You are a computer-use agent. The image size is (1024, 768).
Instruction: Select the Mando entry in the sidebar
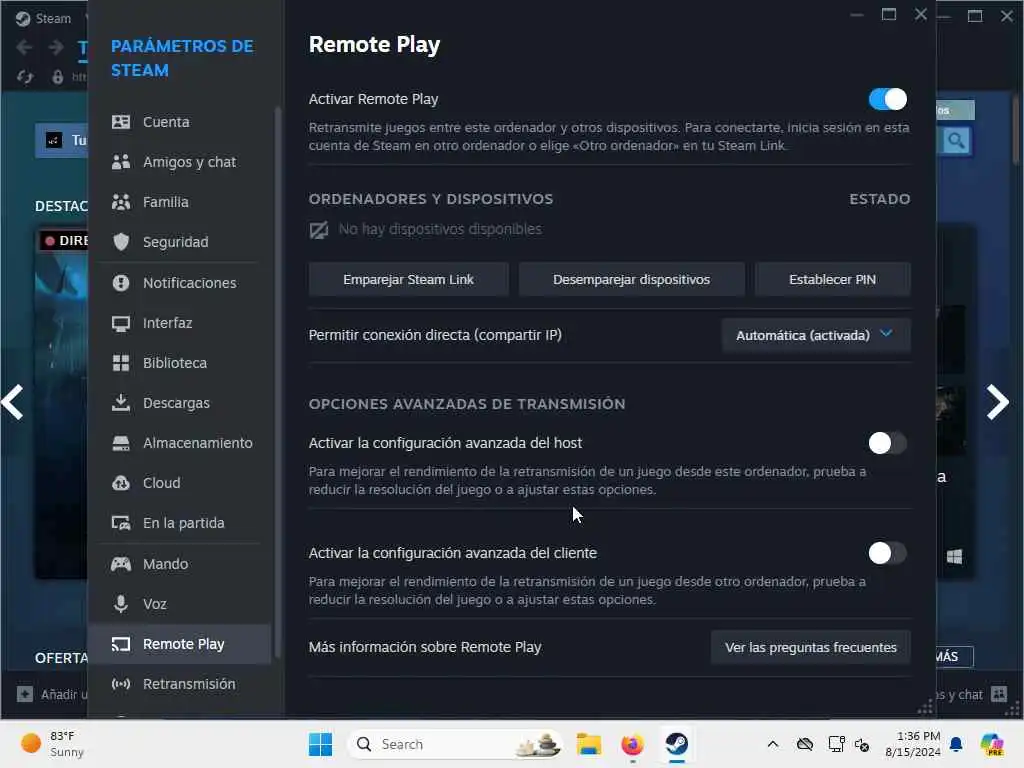(180, 564)
